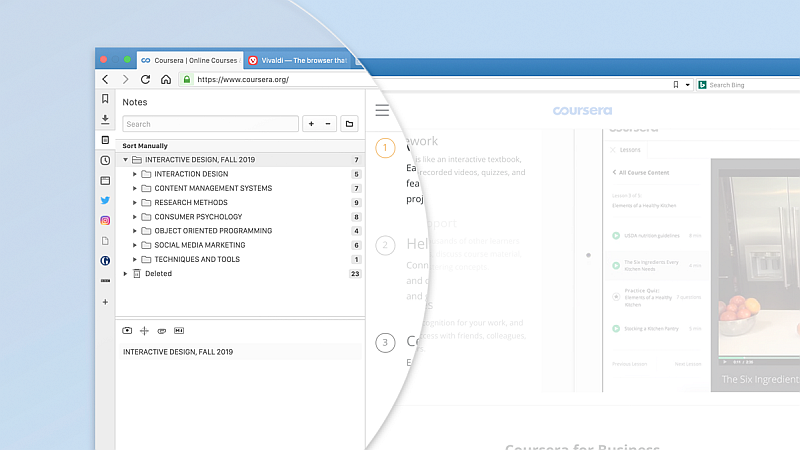This screenshot has height=450, width=800.
Task: Click the green padlock site info icon
Action: tap(187, 80)
